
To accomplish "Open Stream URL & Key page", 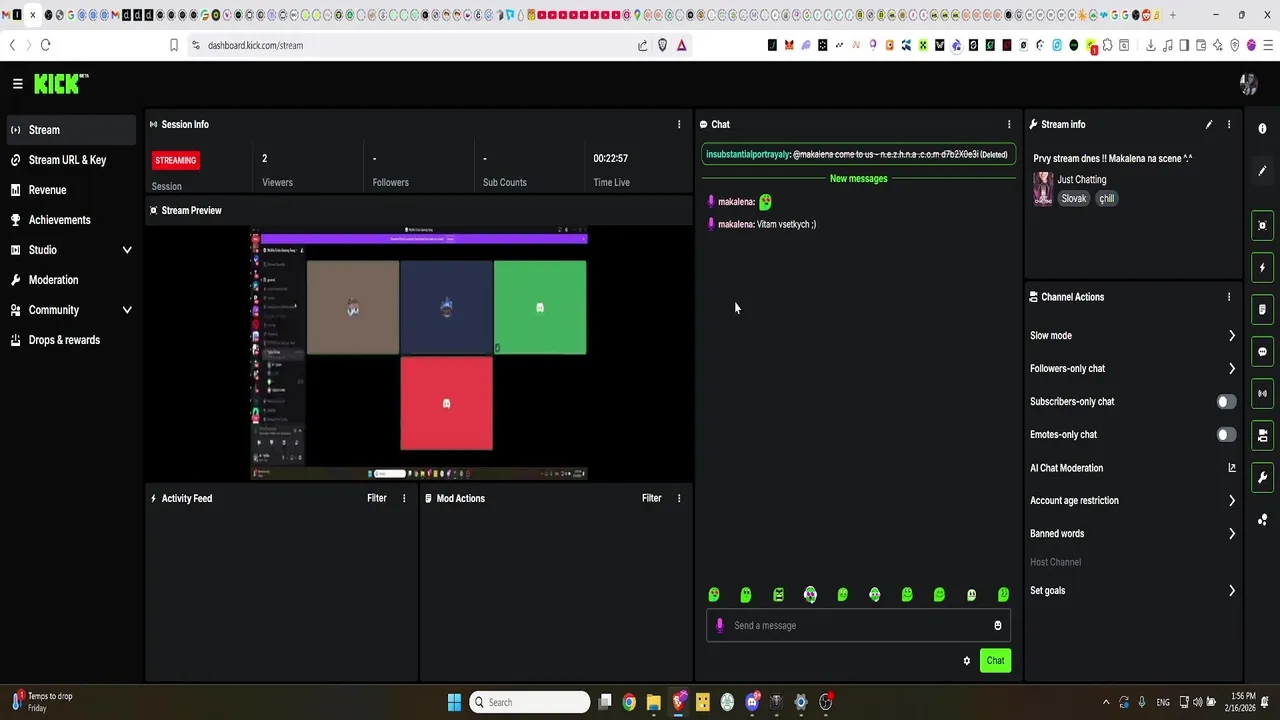I will pyautogui.click(x=68, y=160).
